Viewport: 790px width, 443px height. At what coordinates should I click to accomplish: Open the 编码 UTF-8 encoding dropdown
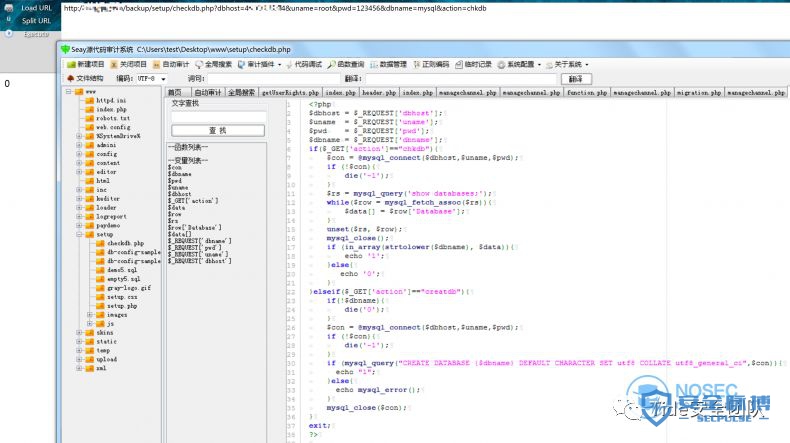pos(152,79)
